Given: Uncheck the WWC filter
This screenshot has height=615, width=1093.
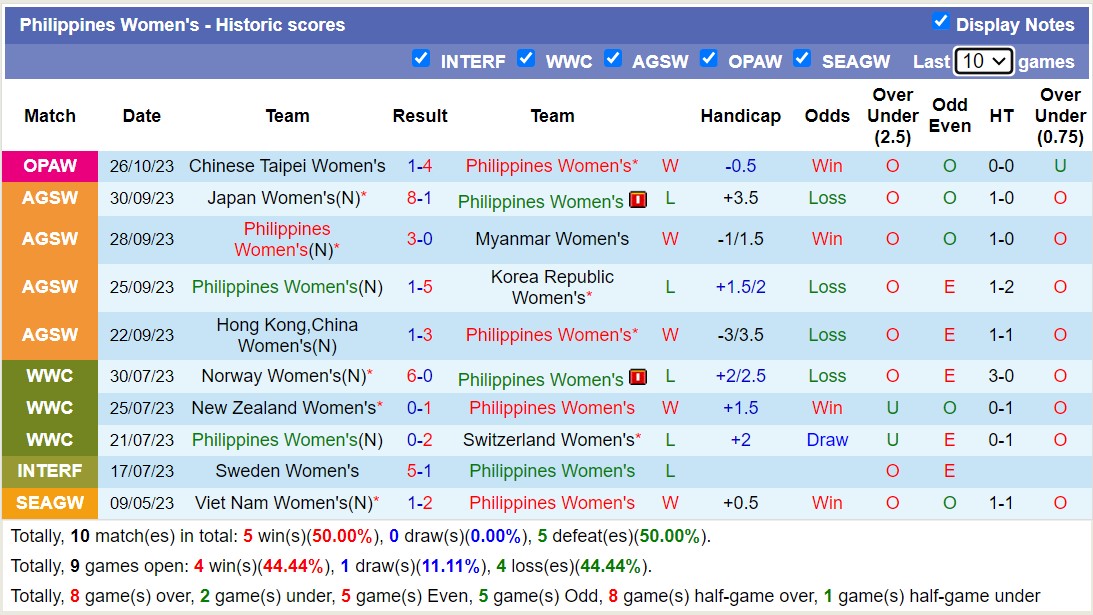Looking at the screenshot, I should [526, 59].
